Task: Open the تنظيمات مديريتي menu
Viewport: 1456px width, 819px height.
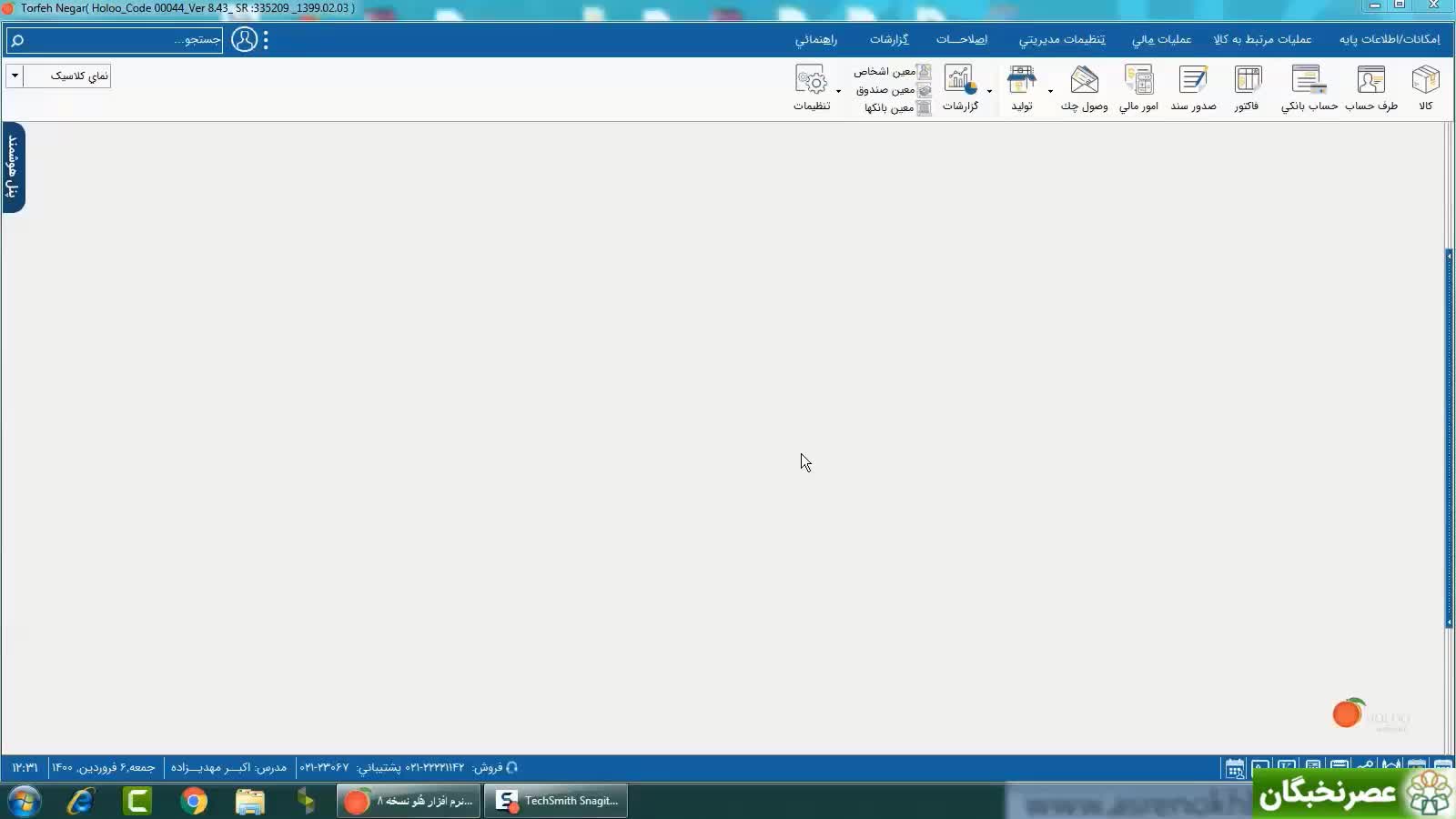Action: tap(1061, 39)
